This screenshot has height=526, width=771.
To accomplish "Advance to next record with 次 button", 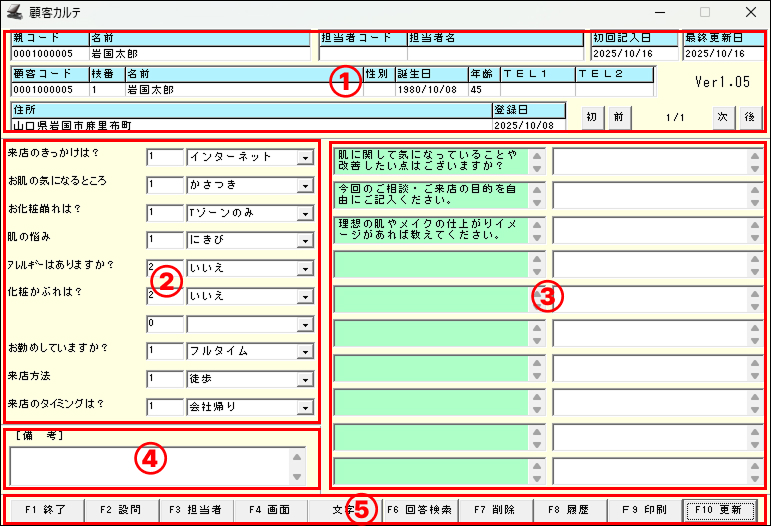I will pyautogui.click(x=721, y=116).
